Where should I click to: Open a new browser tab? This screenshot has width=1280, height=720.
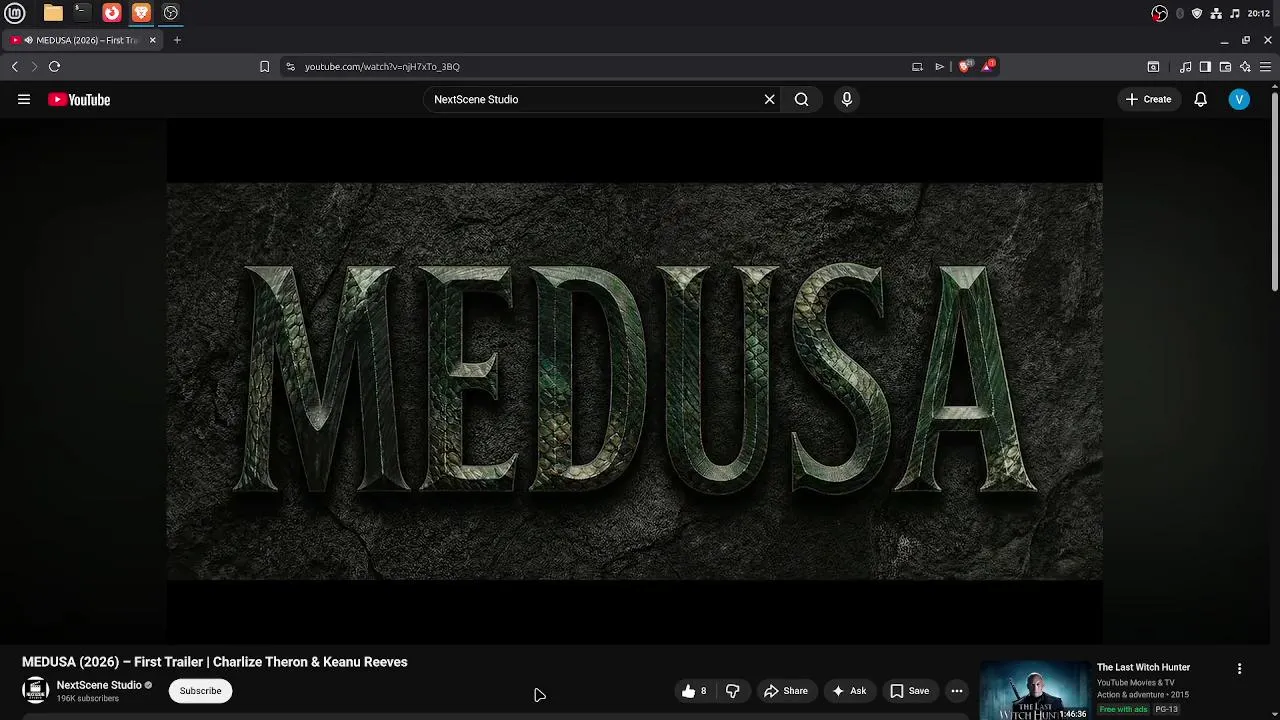(x=177, y=40)
